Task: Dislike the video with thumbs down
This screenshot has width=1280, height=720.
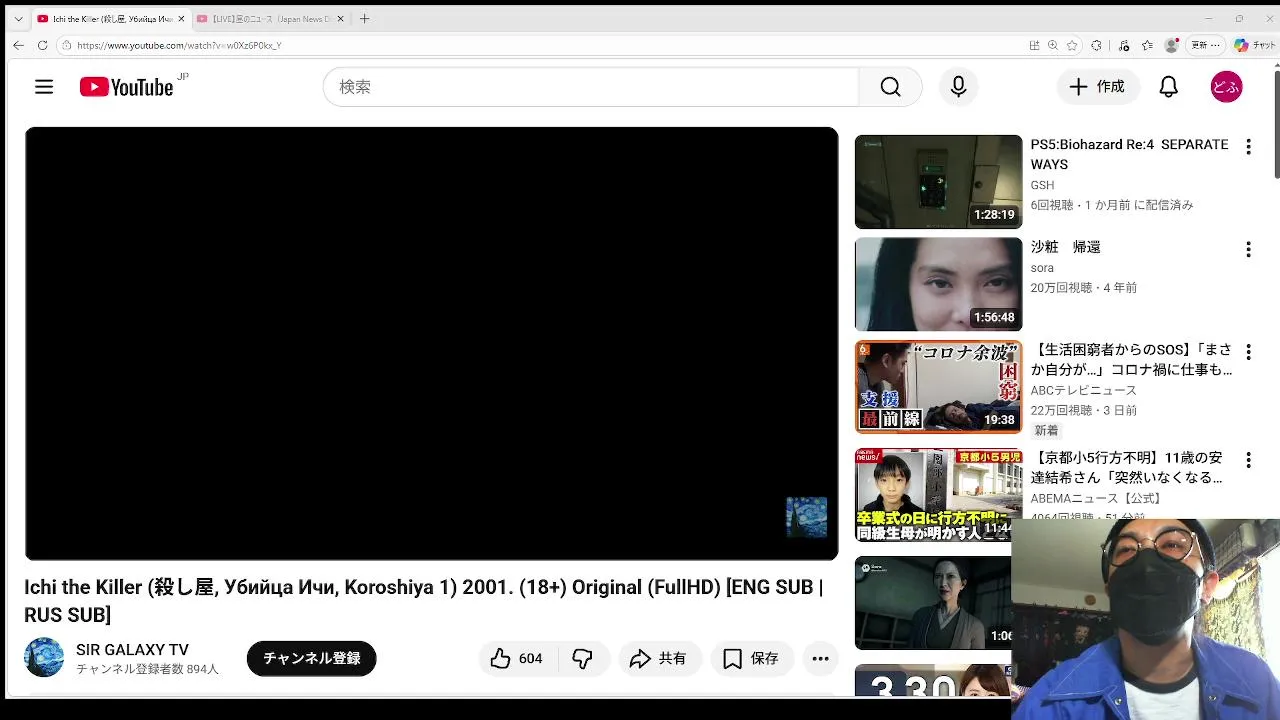Action: click(x=583, y=658)
